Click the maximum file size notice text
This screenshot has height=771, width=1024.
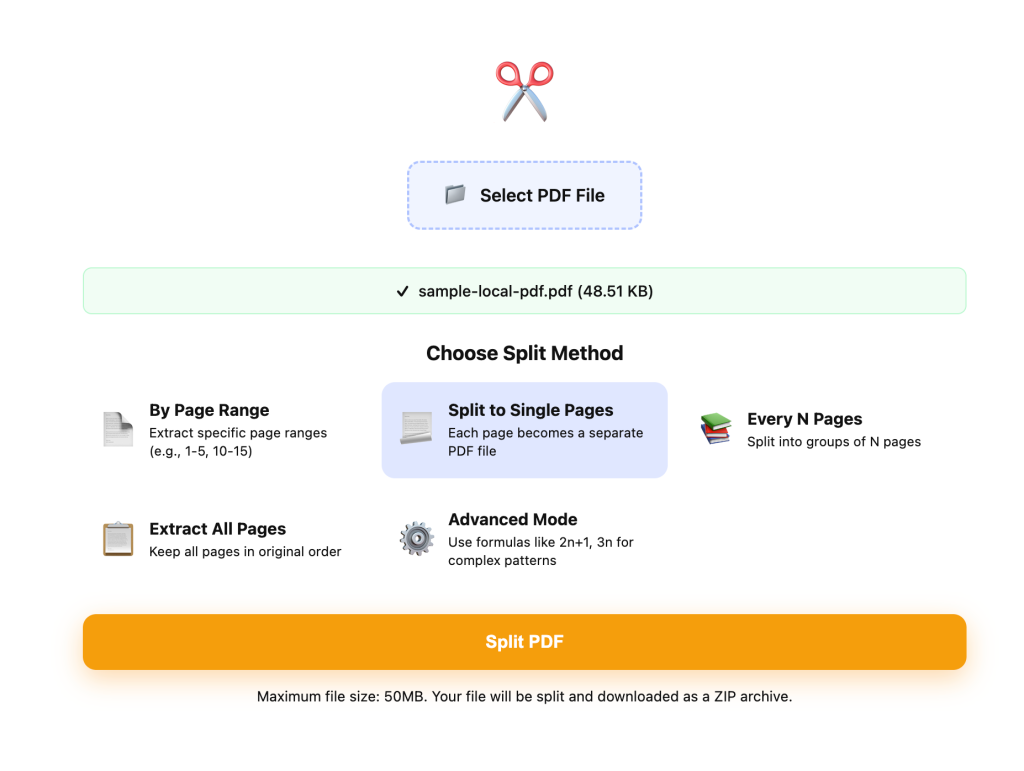click(524, 696)
